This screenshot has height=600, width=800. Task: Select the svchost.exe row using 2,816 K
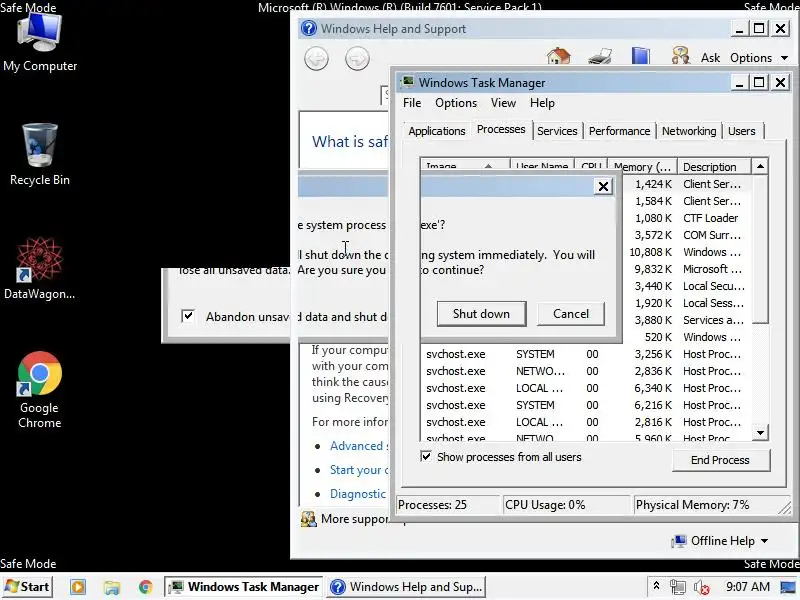point(586,422)
